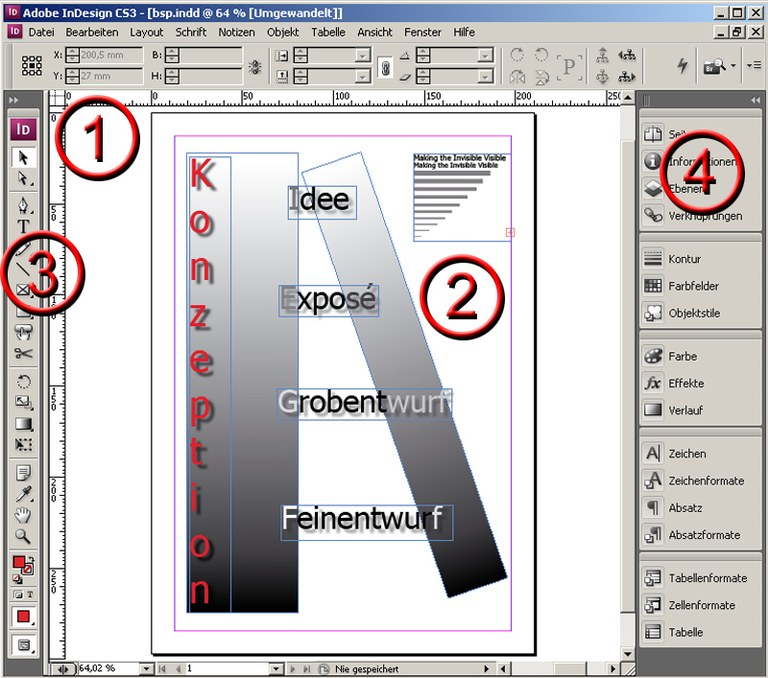Toggle view mode button at toolbox bottom
768x678 pixels.
(24, 645)
